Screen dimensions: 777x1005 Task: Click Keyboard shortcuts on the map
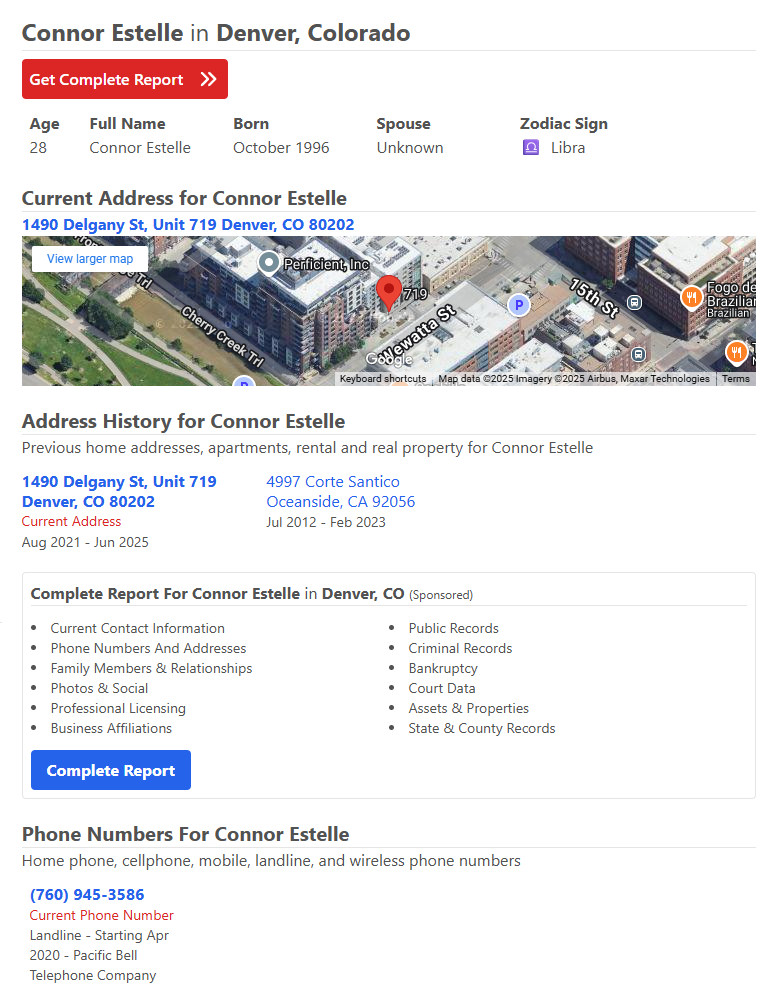[x=383, y=379]
